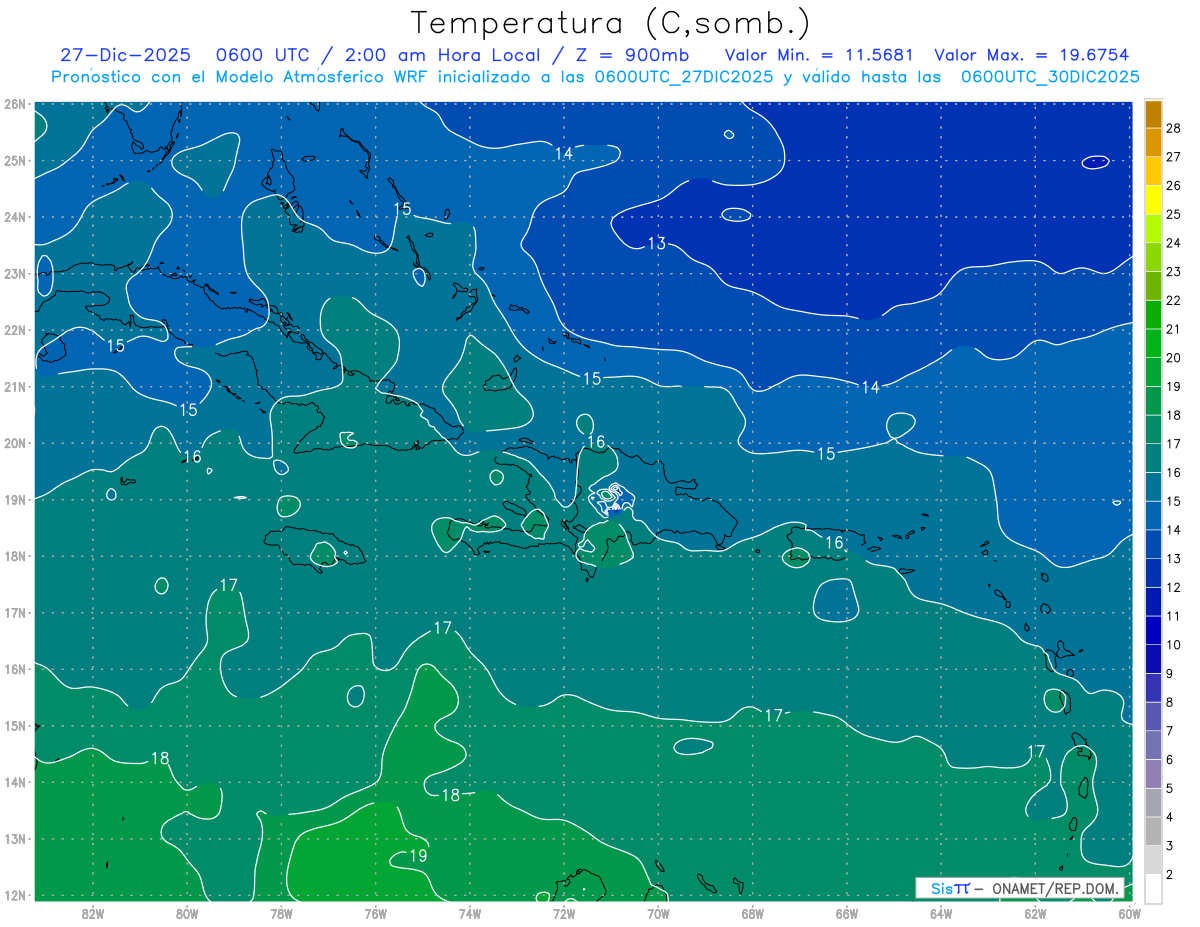Click the '13' contour label on the map
This screenshot has height=927, width=1200.
click(x=656, y=243)
